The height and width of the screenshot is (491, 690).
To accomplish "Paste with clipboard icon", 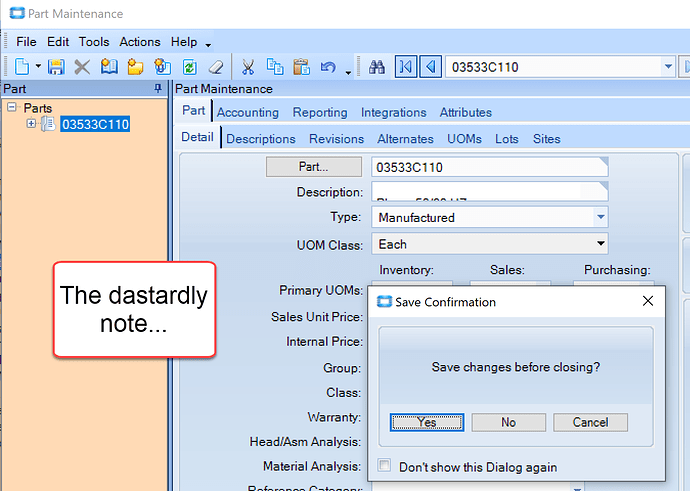I will coord(302,67).
